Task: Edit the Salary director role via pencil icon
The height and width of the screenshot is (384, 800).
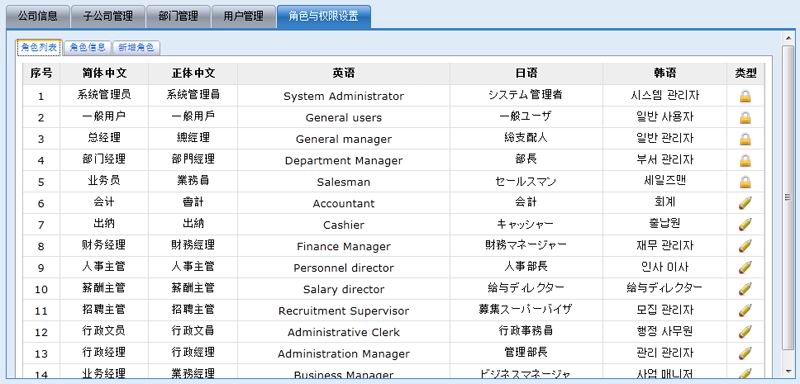Action: pyautogui.click(x=745, y=289)
